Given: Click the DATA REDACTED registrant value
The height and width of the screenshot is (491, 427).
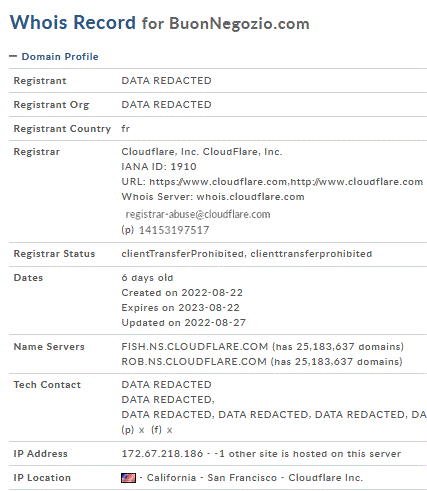Looking at the screenshot, I should pyautogui.click(x=166, y=81).
